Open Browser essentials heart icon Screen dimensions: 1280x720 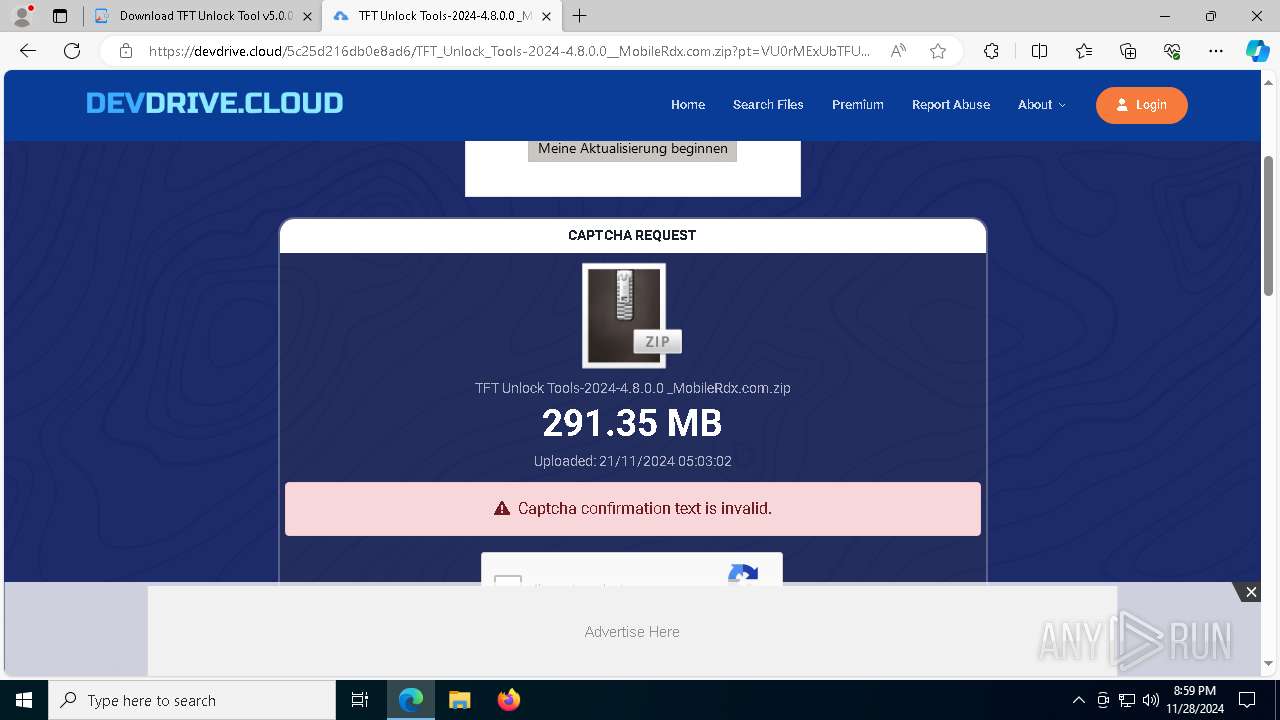1172,51
